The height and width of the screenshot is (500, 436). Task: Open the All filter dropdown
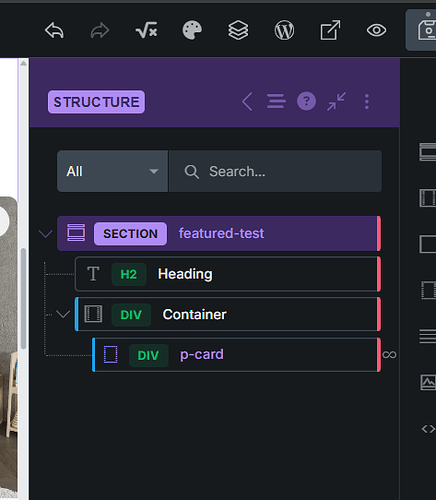[x=112, y=171]
